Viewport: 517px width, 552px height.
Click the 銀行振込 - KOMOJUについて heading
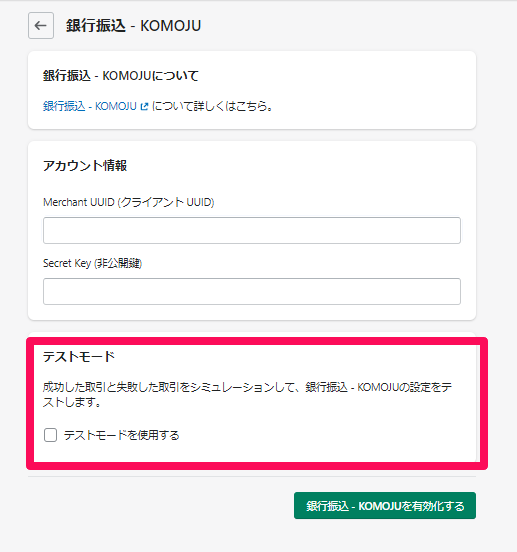click(121, 76)
